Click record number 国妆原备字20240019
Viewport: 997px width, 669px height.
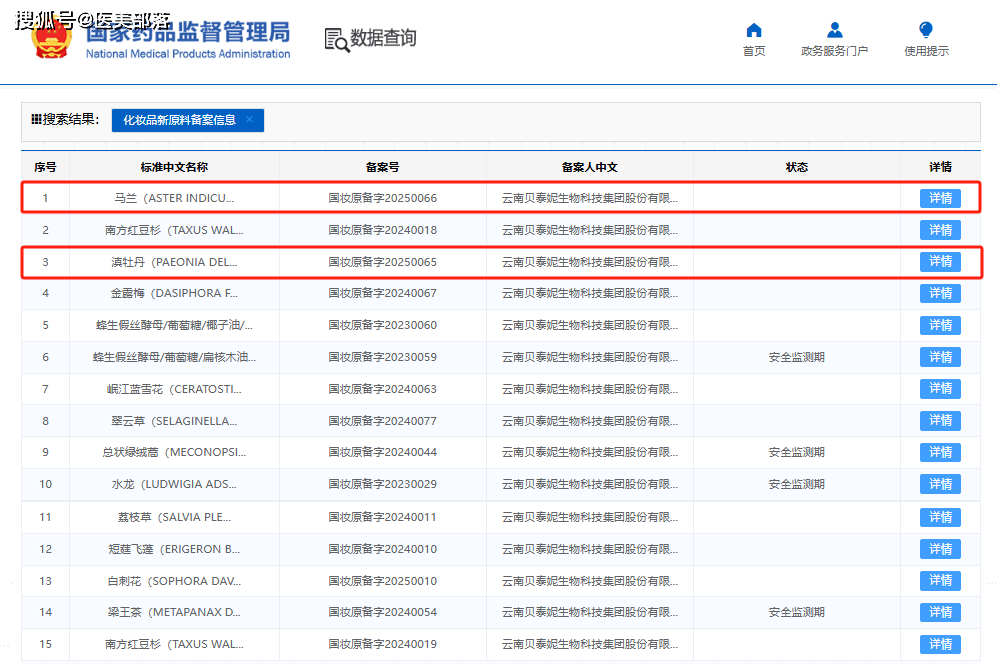[x=382, y=644]
